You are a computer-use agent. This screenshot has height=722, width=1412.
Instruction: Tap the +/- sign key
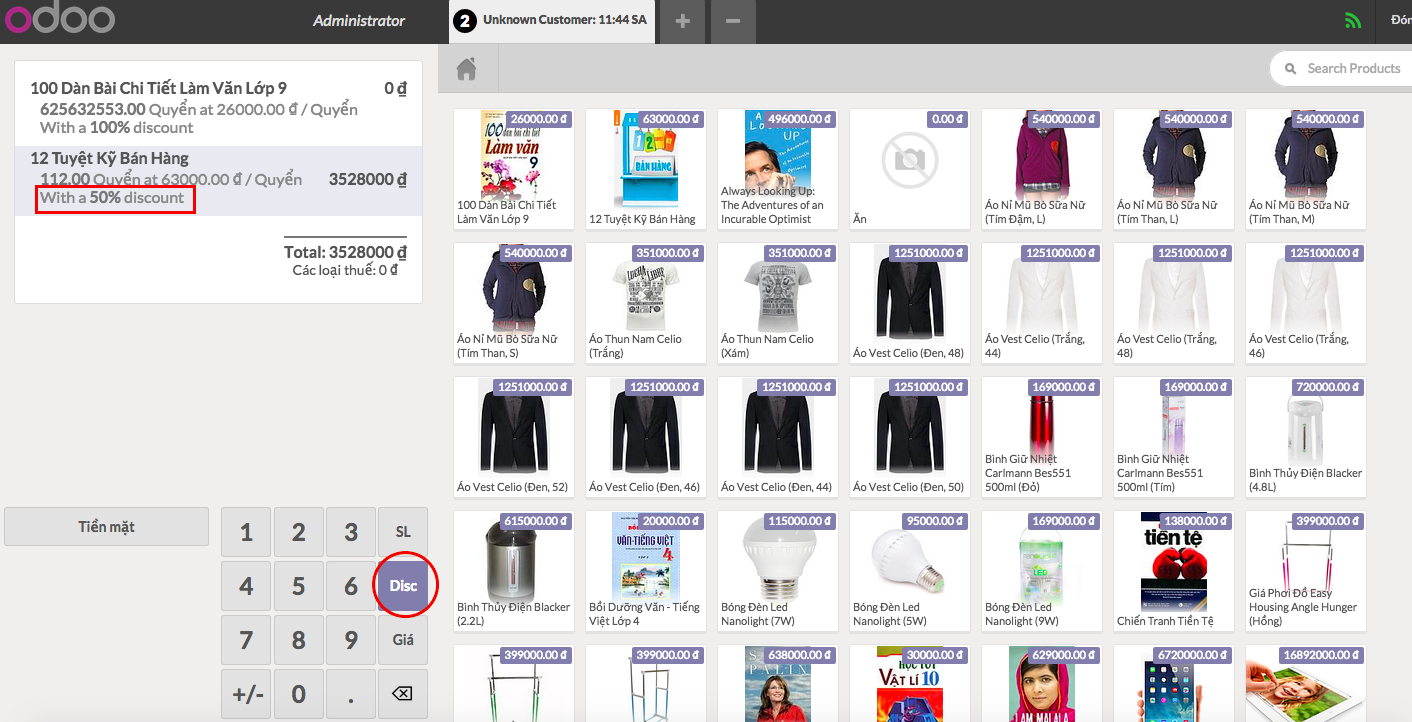(246, 694)
